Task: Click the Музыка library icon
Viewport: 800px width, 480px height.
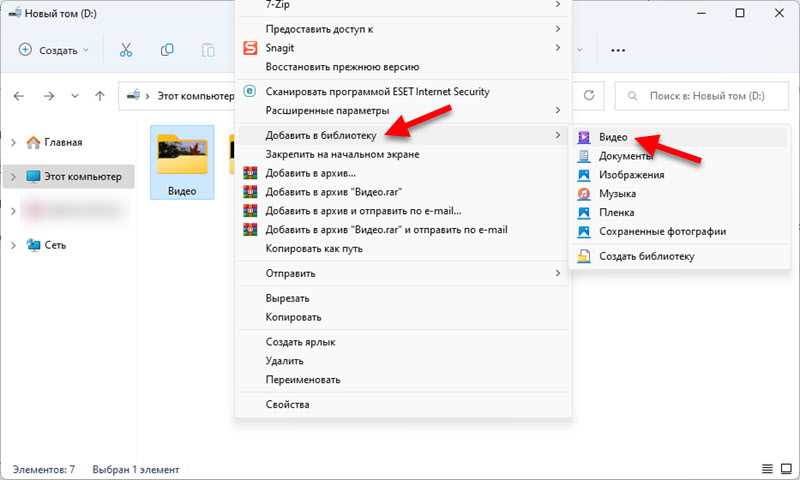Action: (584, 194)
